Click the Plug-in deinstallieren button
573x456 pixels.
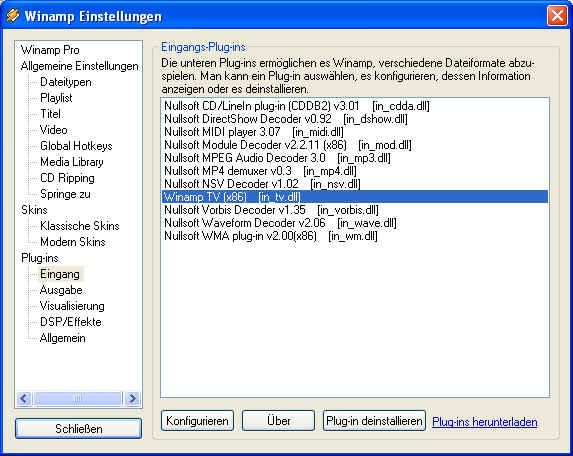point(374,421)
